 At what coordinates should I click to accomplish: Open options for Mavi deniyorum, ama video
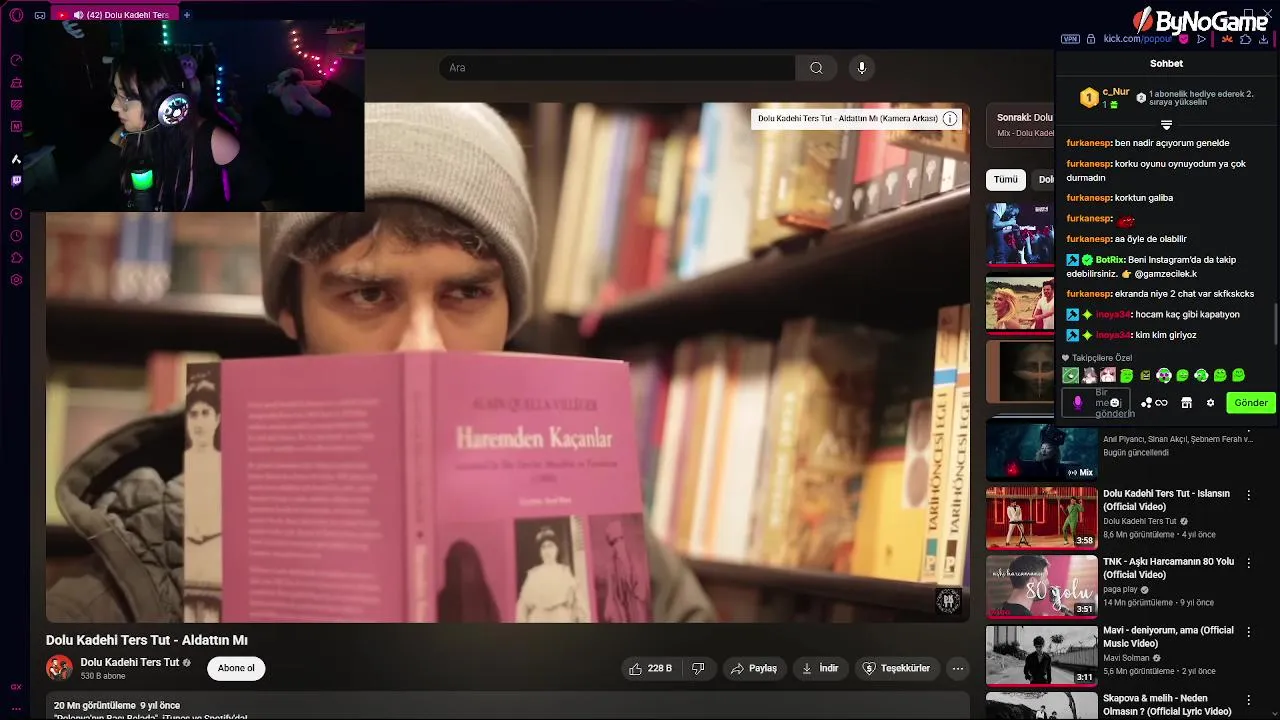[1248, 632]
